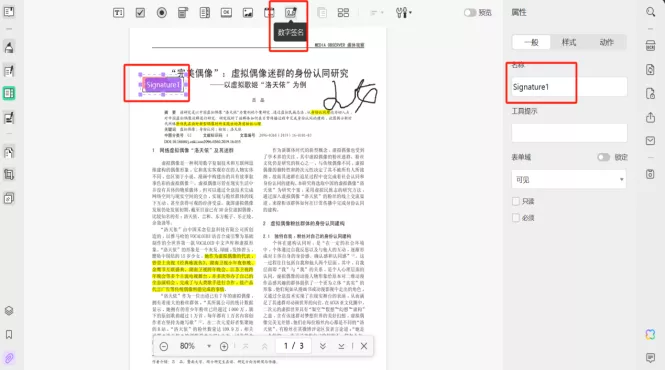Send the file by email icon
The image size is (665, 370).
651,140
